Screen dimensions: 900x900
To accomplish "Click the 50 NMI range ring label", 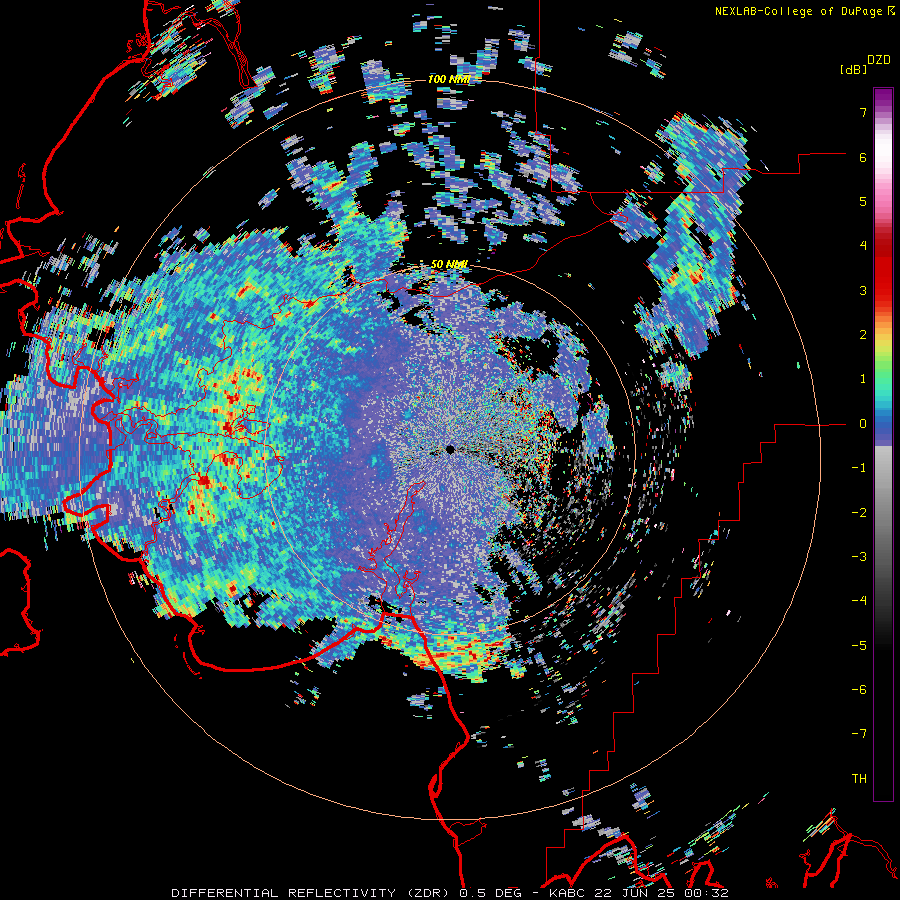I will [449, 264].
